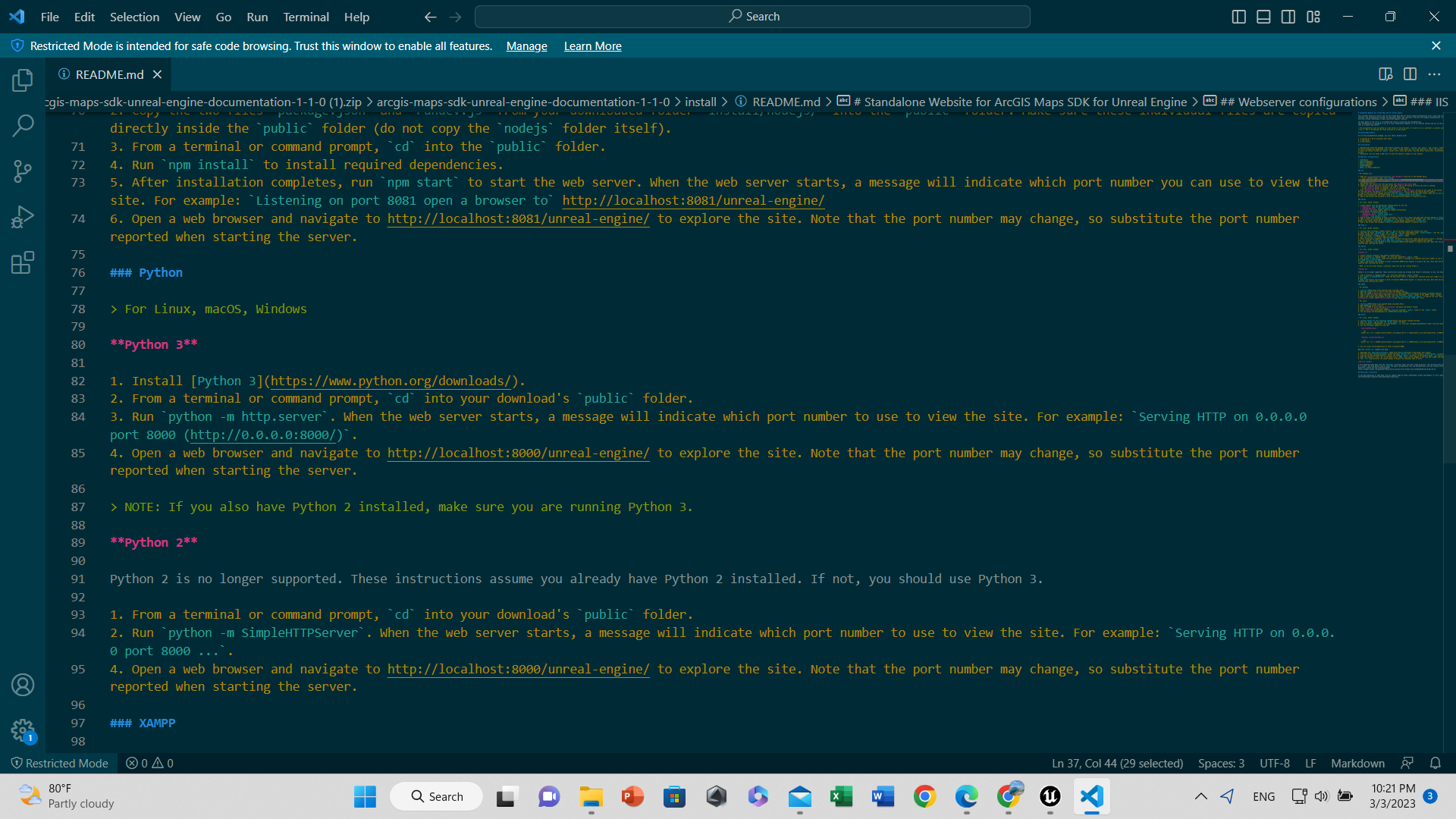Click Manage link in Restricted Mode banner
Viewport: 1456px width, 819px height.
pos(526,46)
